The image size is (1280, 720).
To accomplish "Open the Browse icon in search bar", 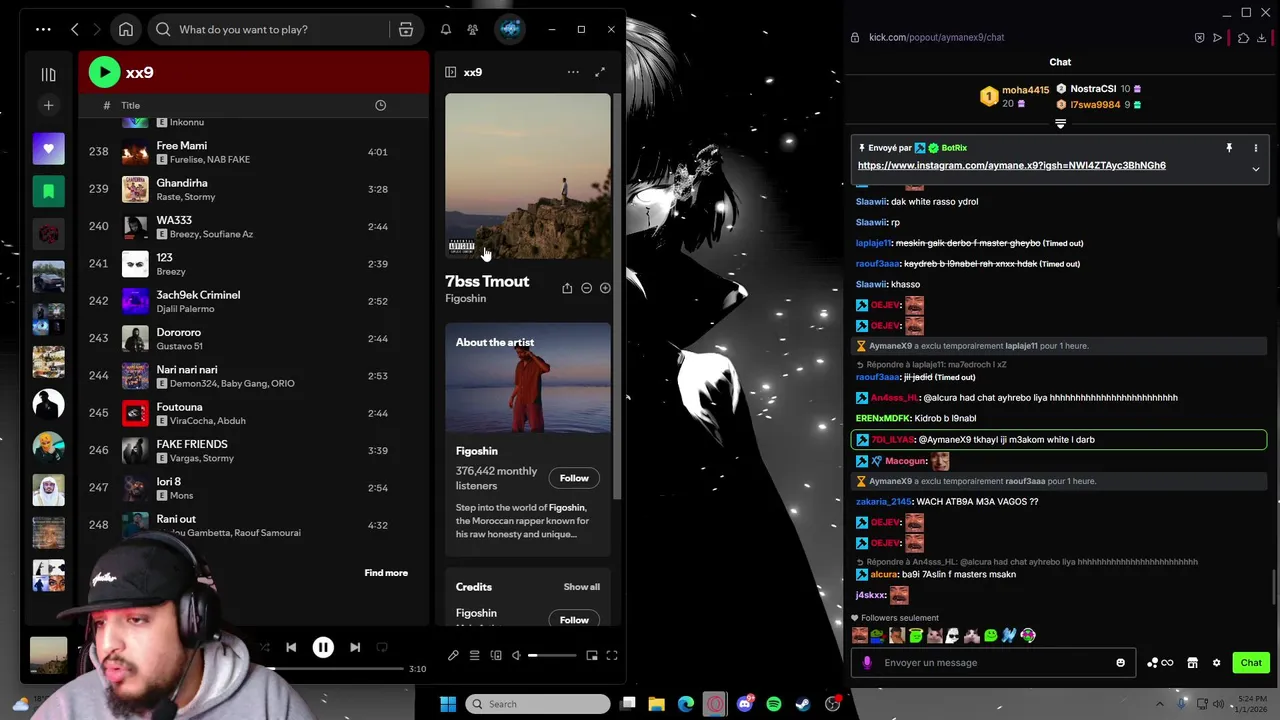I will (x=406, y=30).
